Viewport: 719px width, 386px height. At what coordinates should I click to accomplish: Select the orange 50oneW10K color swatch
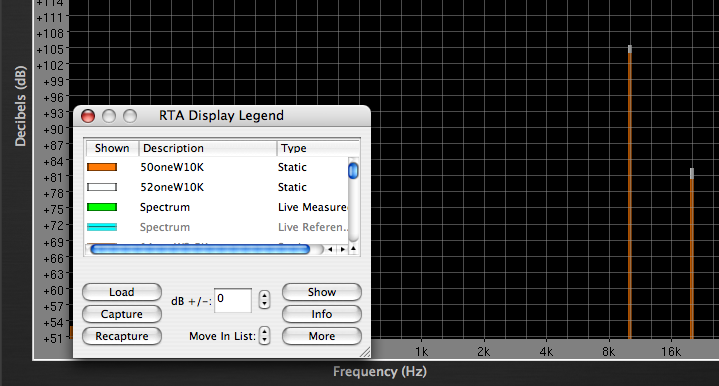(102, 167)
